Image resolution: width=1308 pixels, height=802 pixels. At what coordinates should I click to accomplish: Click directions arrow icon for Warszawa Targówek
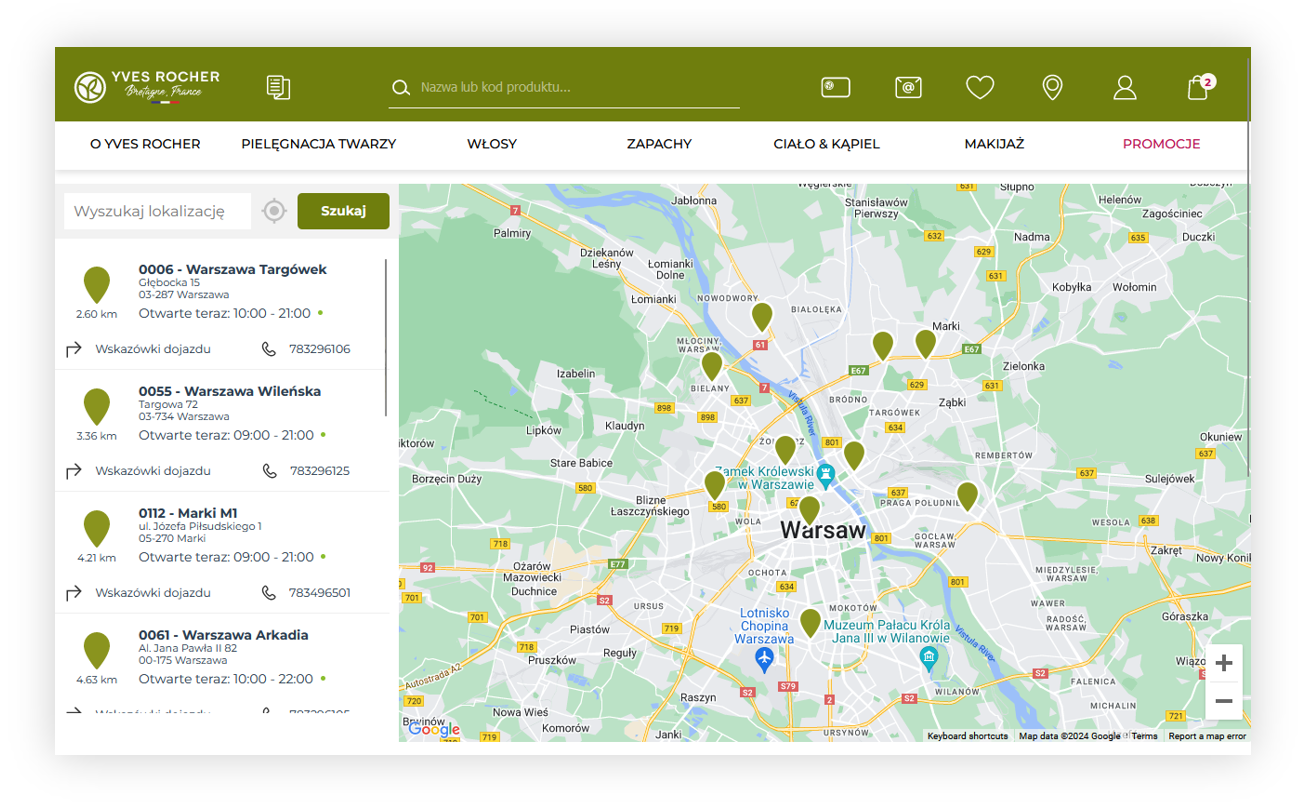[73, 349]
